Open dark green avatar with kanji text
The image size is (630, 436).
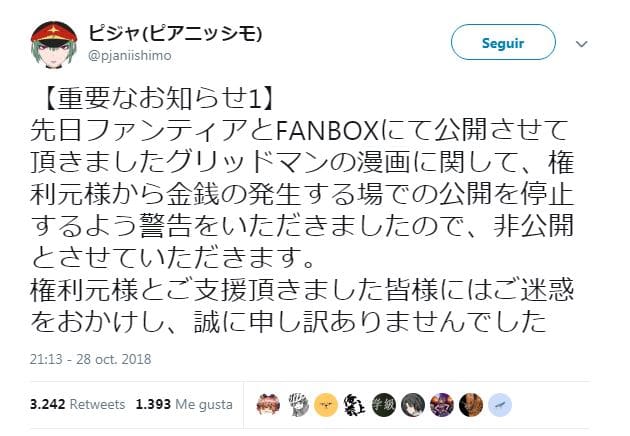coord(384,405)
